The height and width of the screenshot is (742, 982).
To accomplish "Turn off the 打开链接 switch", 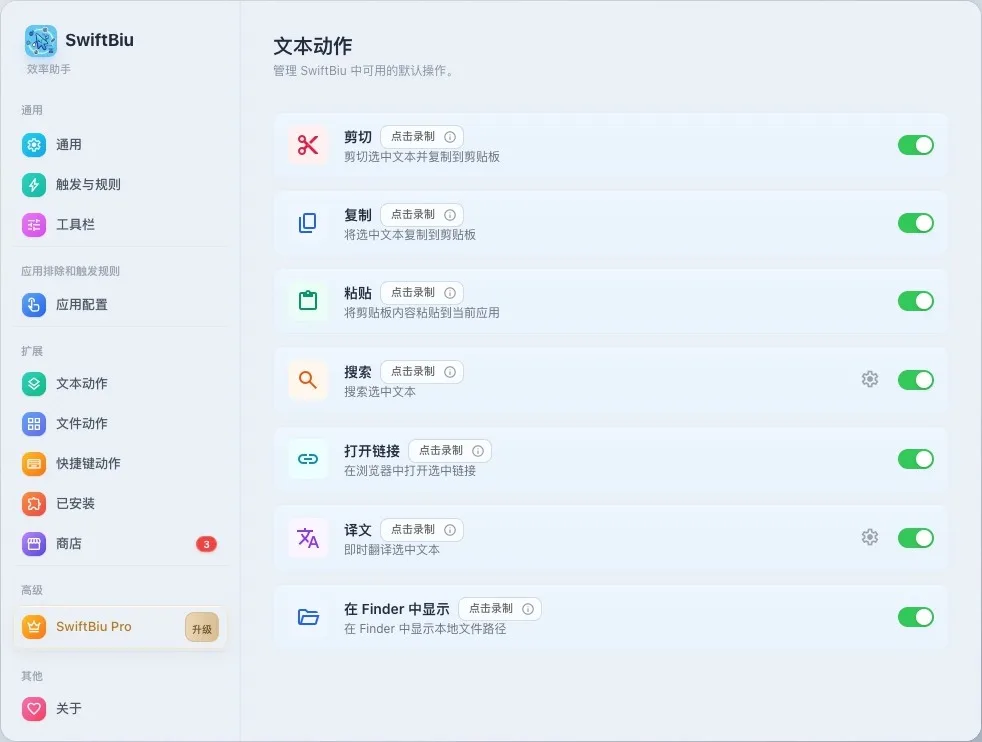I will click(916, 459).
